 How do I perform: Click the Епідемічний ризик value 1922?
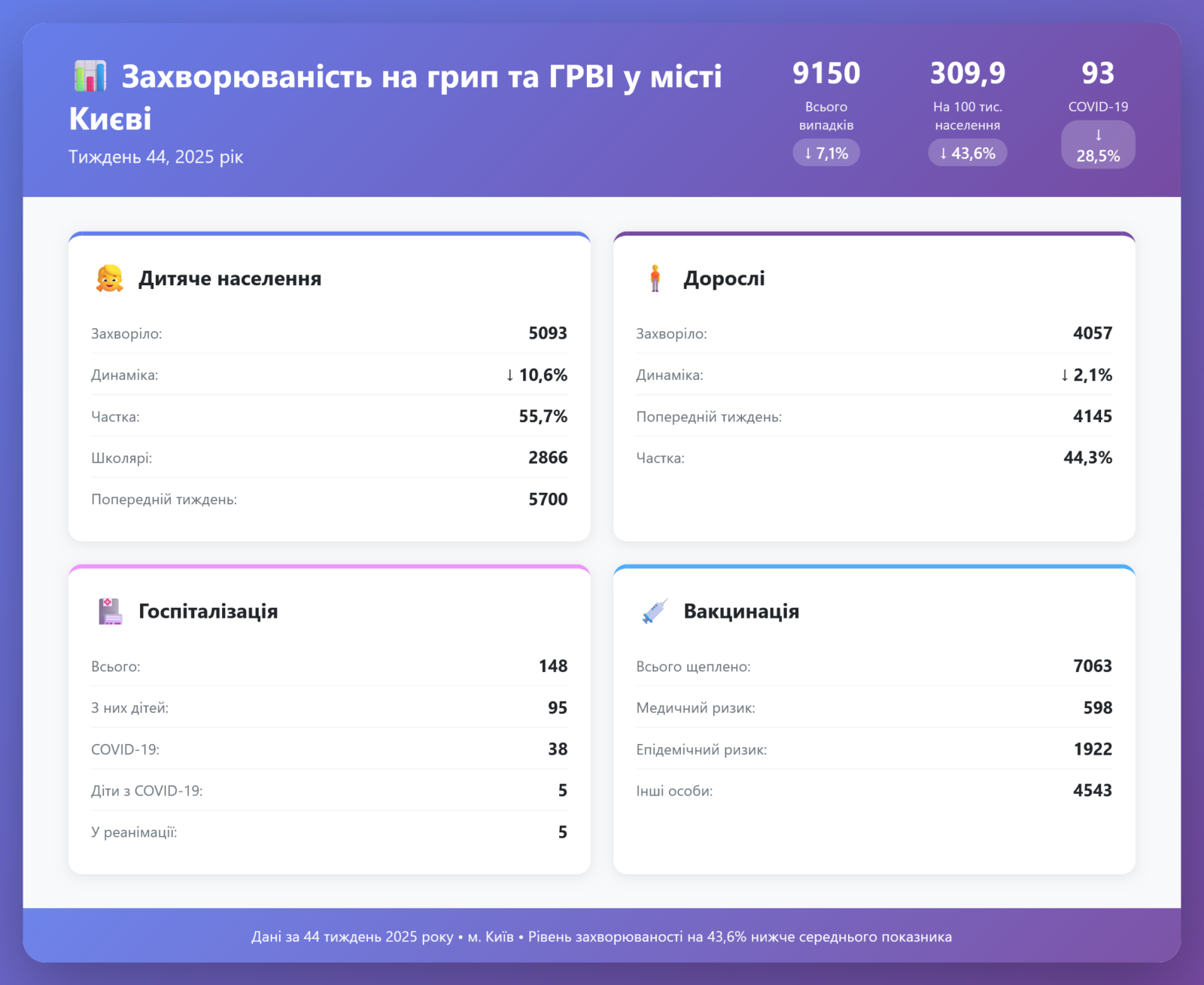tap(1092, 749)
